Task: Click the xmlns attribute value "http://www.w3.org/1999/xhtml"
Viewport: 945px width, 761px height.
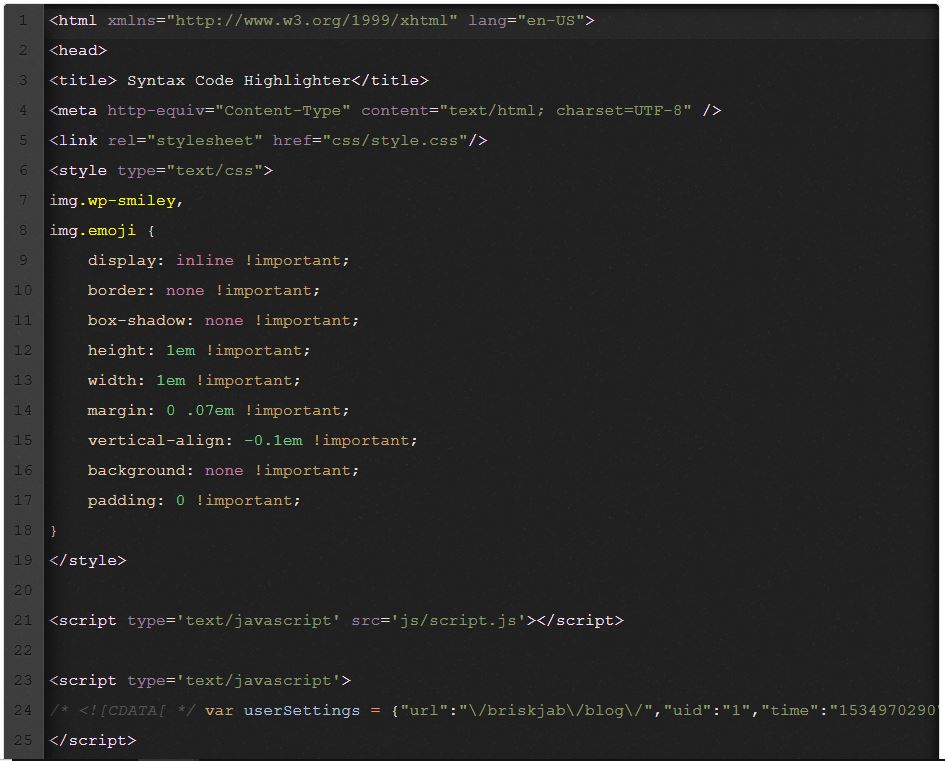Action: (x=312, y=20)
